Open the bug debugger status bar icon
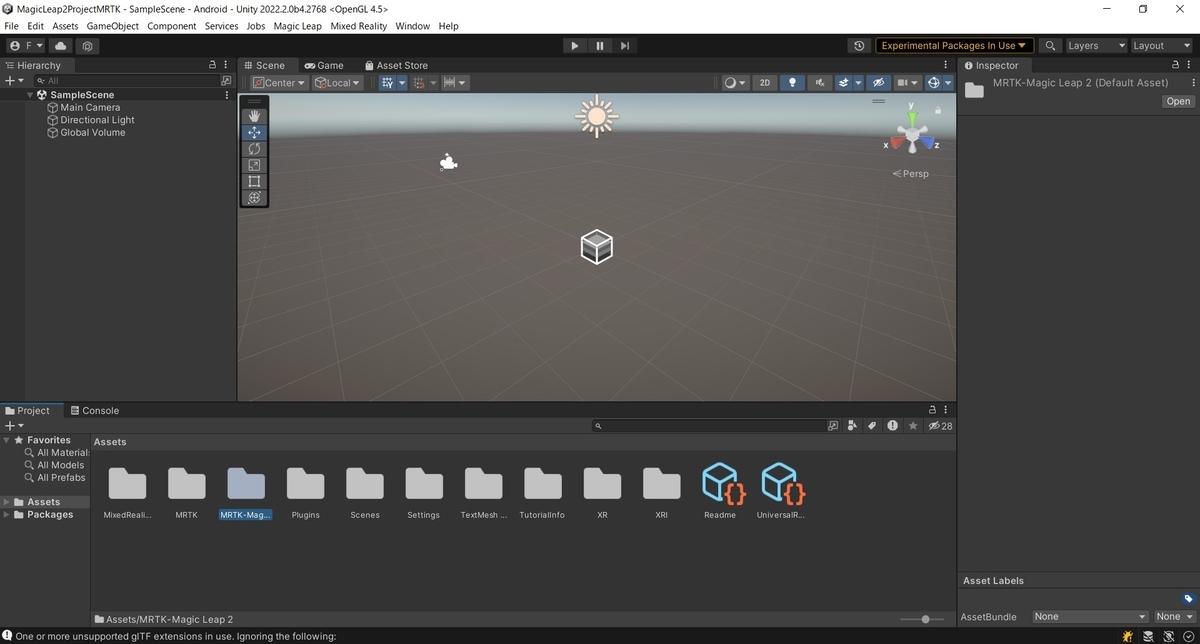This screenshot has width=1200, height=644. click(x=1128, y=636)
